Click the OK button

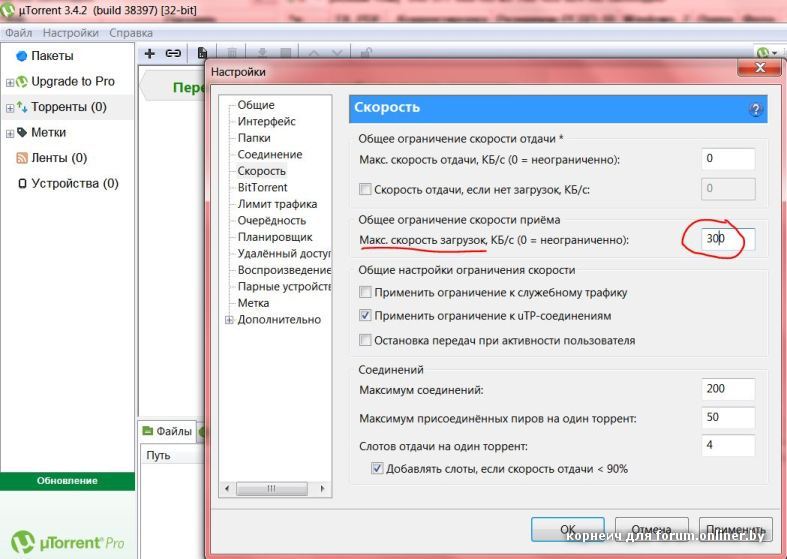click(568, 529)
